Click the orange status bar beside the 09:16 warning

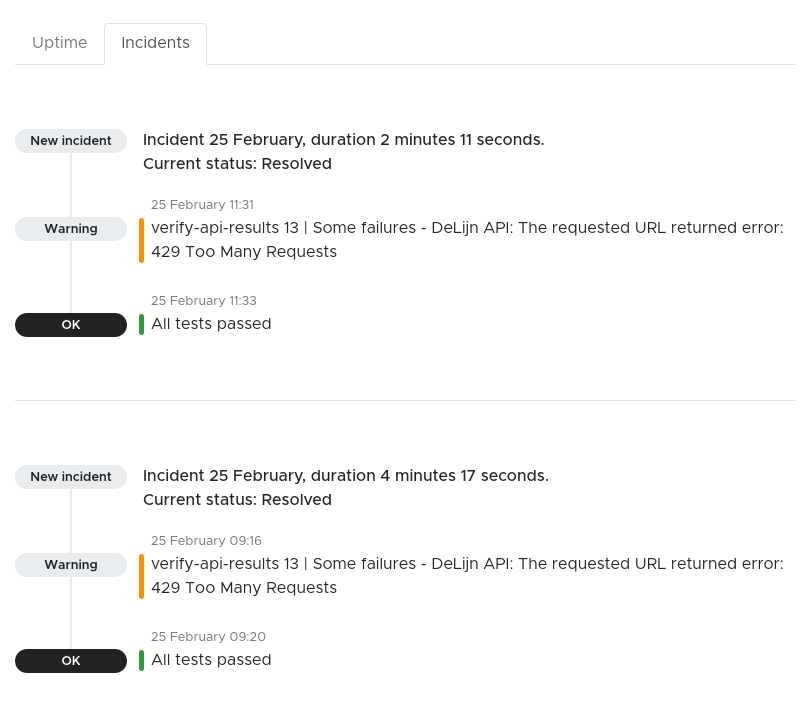point(142,576)
